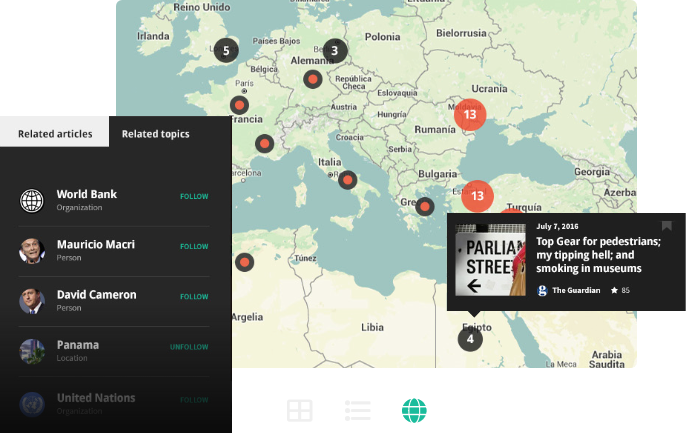686x433 pixels.
Task: Select the marker in southern Francia
Action: [264, 143]
